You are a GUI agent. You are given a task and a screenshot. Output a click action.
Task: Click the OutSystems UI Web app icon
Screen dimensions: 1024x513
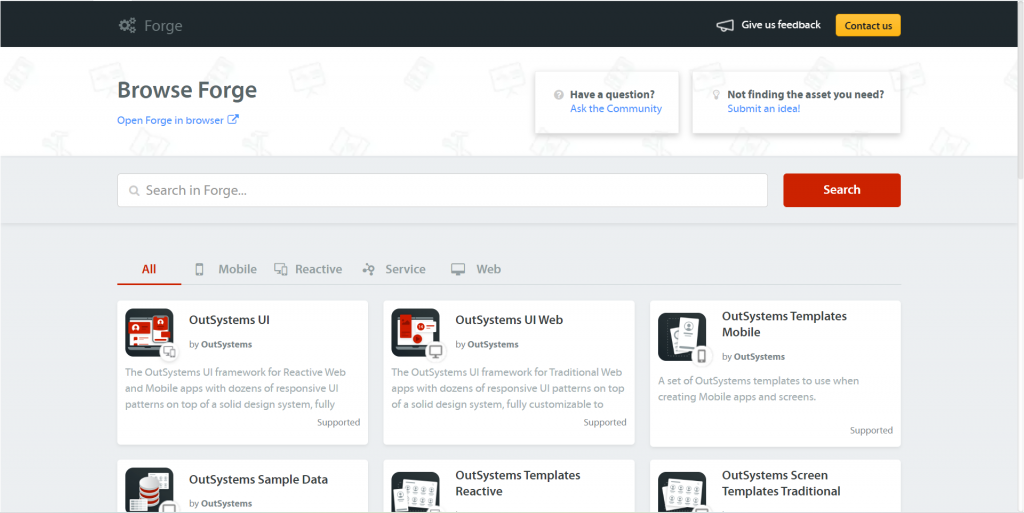(415, 332)
